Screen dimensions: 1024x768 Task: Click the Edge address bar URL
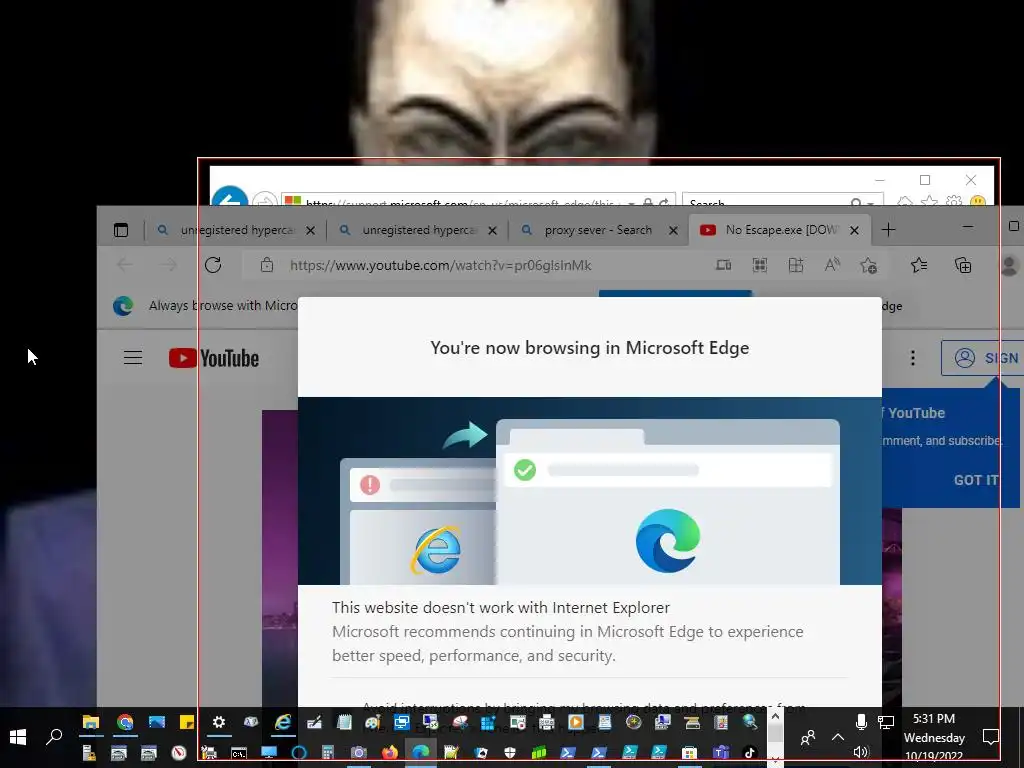point(441,265)
